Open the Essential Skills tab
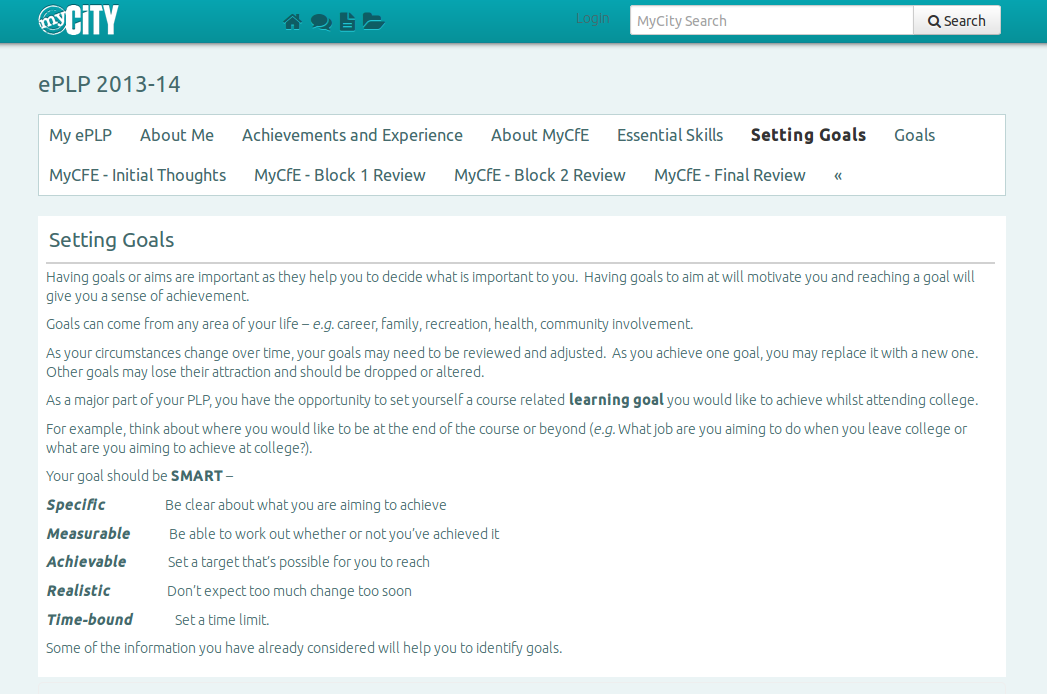The image size is (1047, 694). (670, 135)
